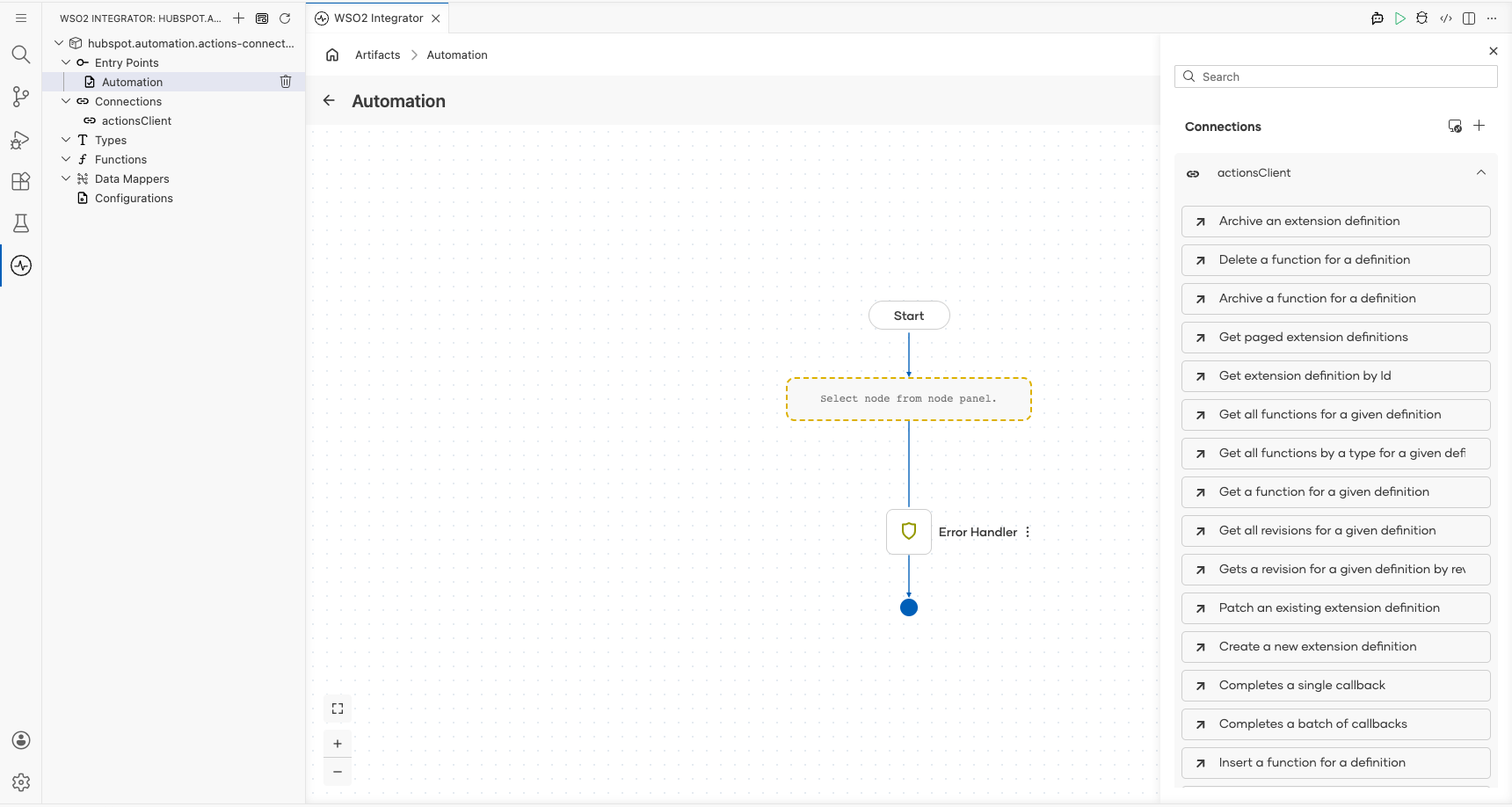Click the icon left of the Connections plus

click(x=1455, y=126)
